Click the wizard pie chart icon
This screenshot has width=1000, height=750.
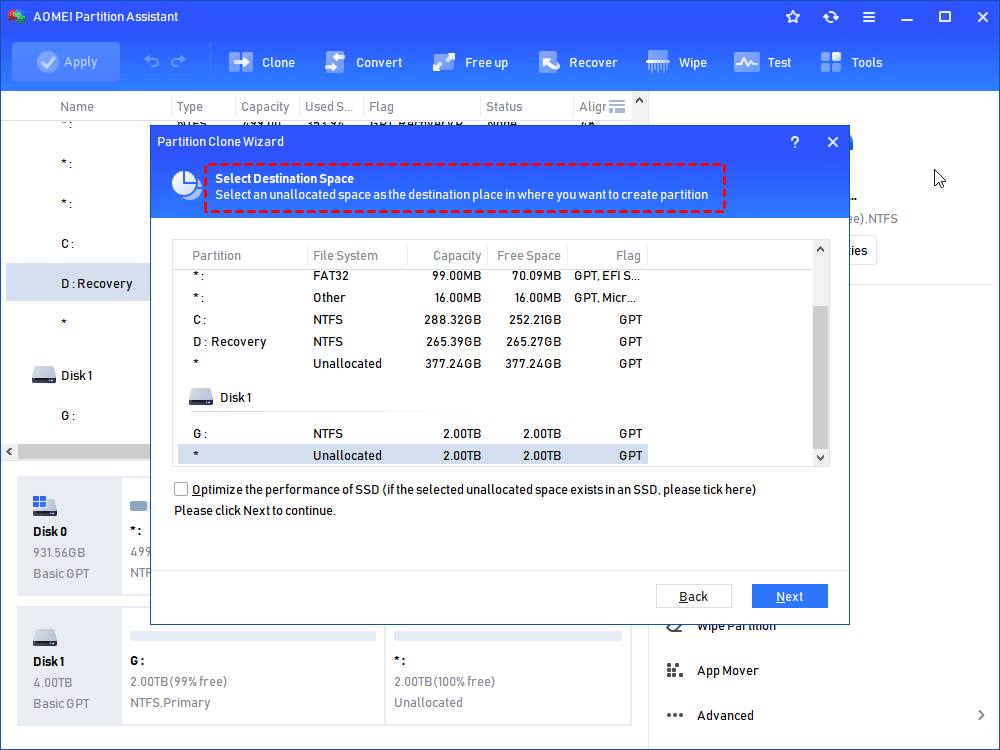(x=186, y=186)
